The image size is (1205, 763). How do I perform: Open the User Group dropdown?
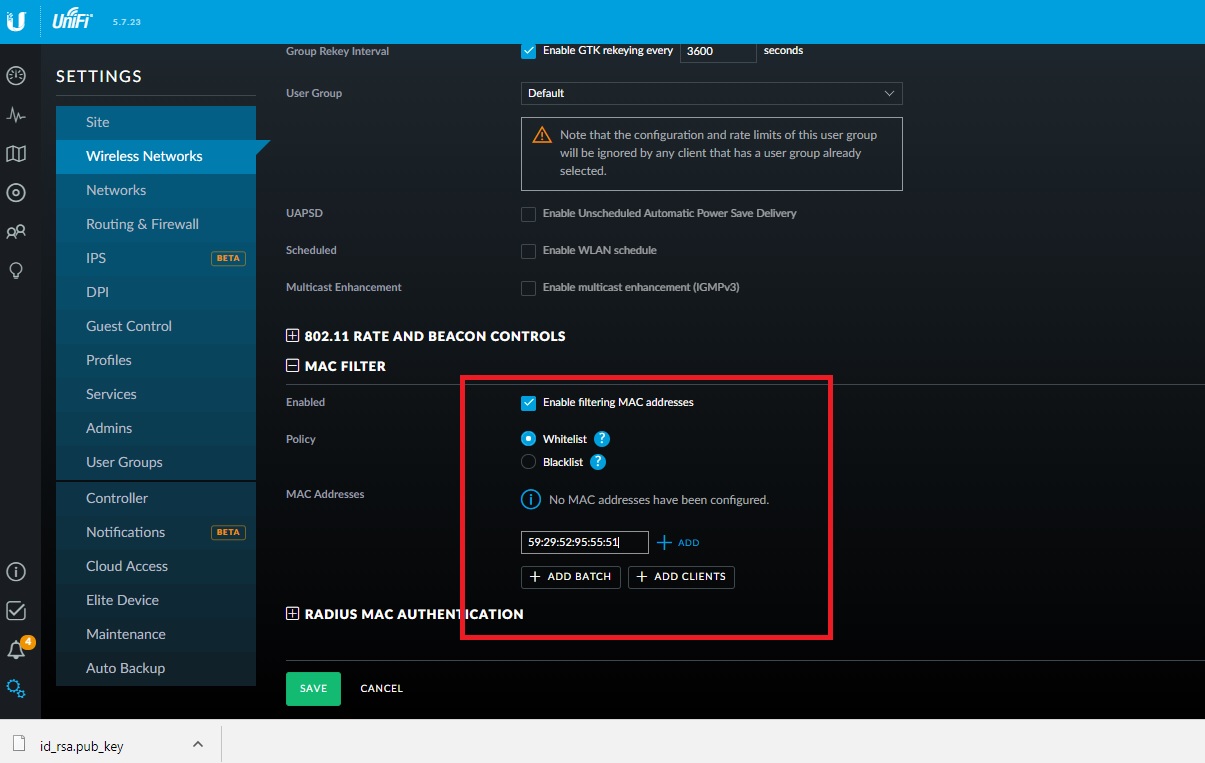click(711, 93)
